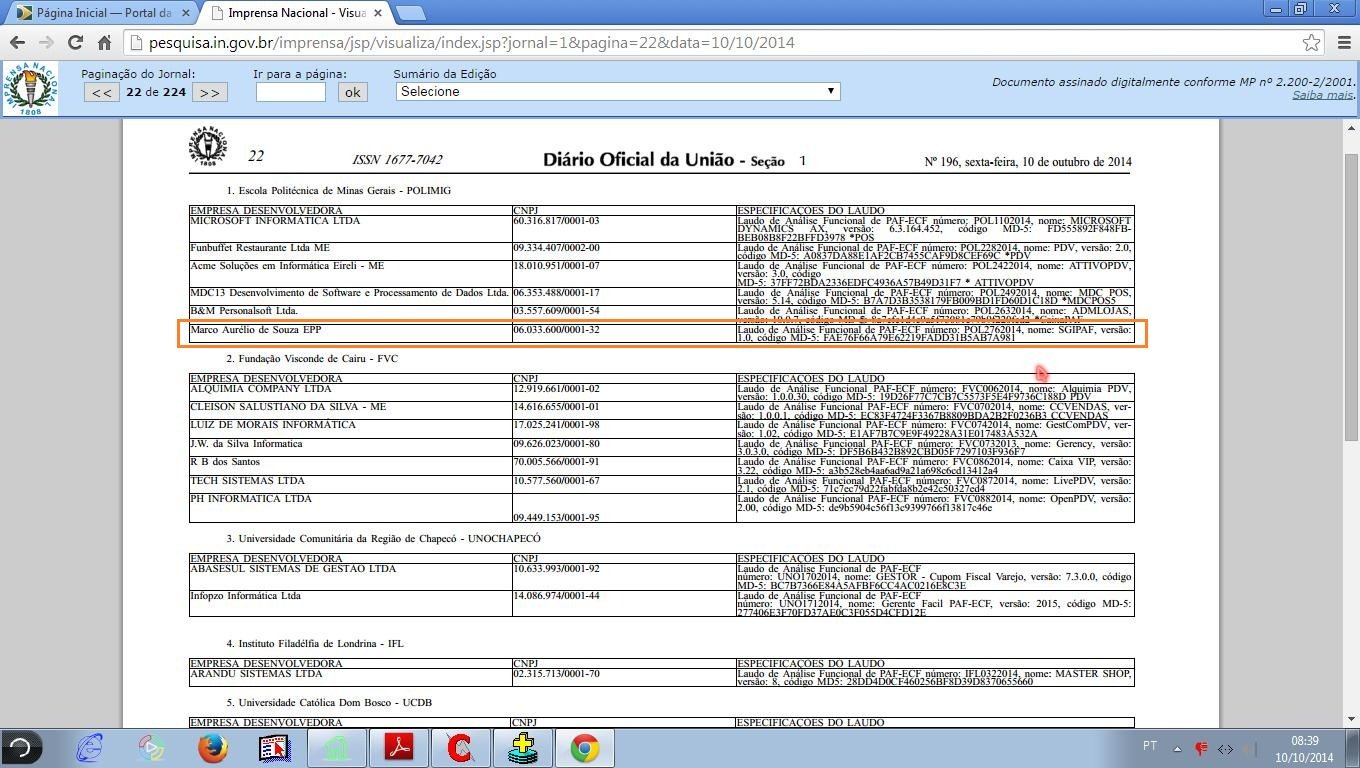Click the Chrome icon in the taskbar
Screen dimensions: 1360x768
point(585,748)
